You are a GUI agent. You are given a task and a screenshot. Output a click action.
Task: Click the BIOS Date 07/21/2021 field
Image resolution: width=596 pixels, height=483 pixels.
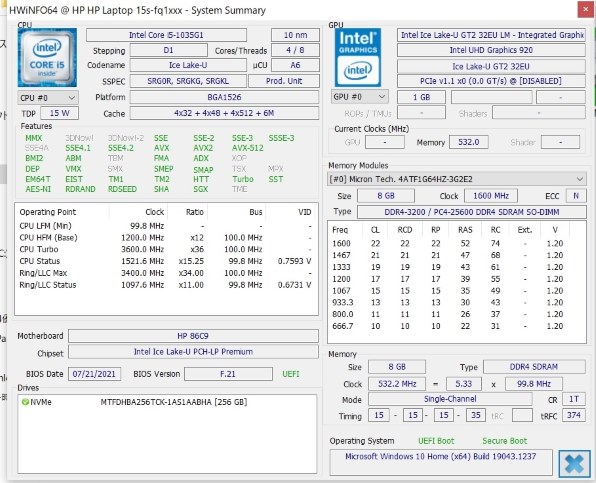(x=94, y=374)
